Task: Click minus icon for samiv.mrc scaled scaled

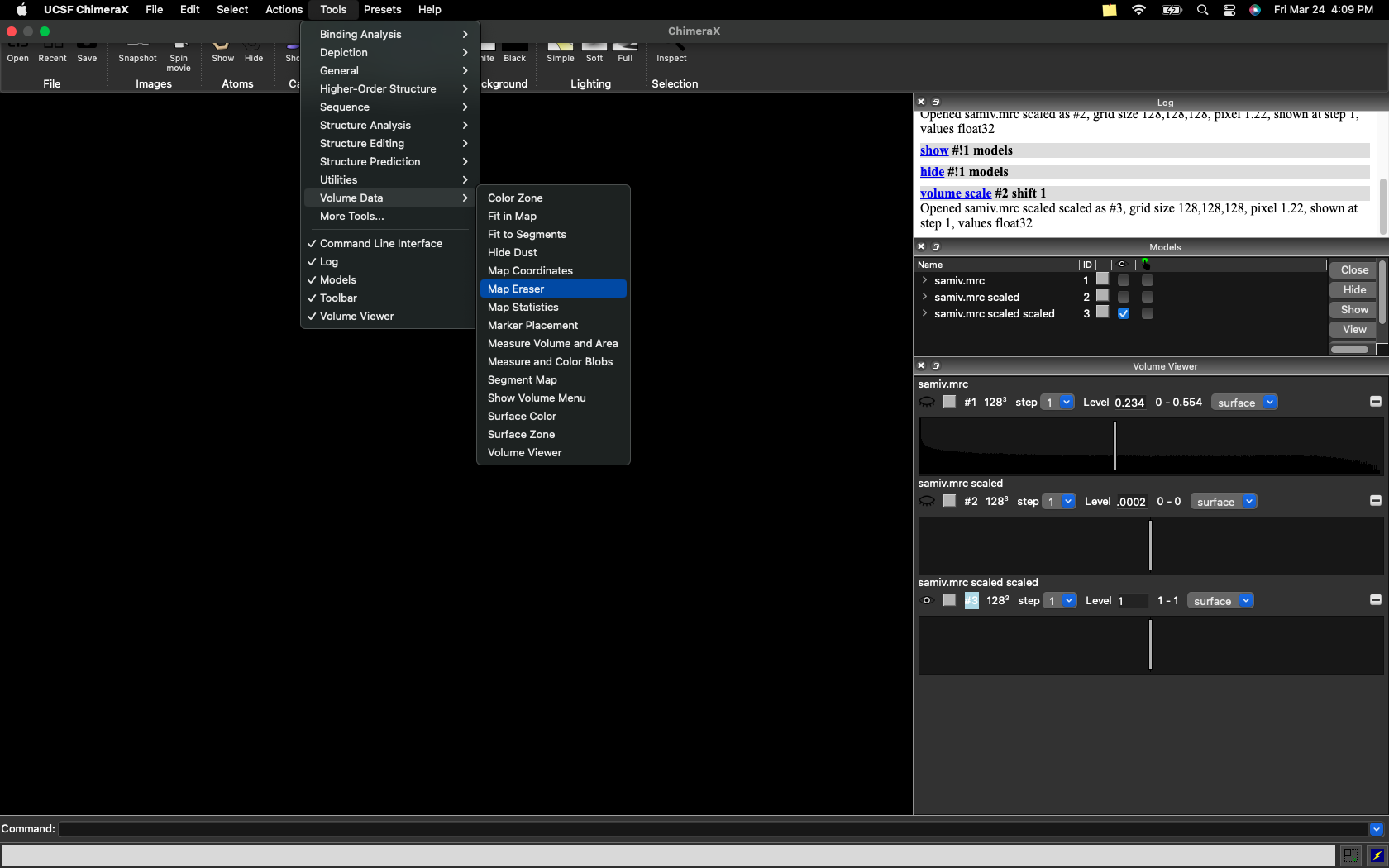Action: (x=1376, y=600)
